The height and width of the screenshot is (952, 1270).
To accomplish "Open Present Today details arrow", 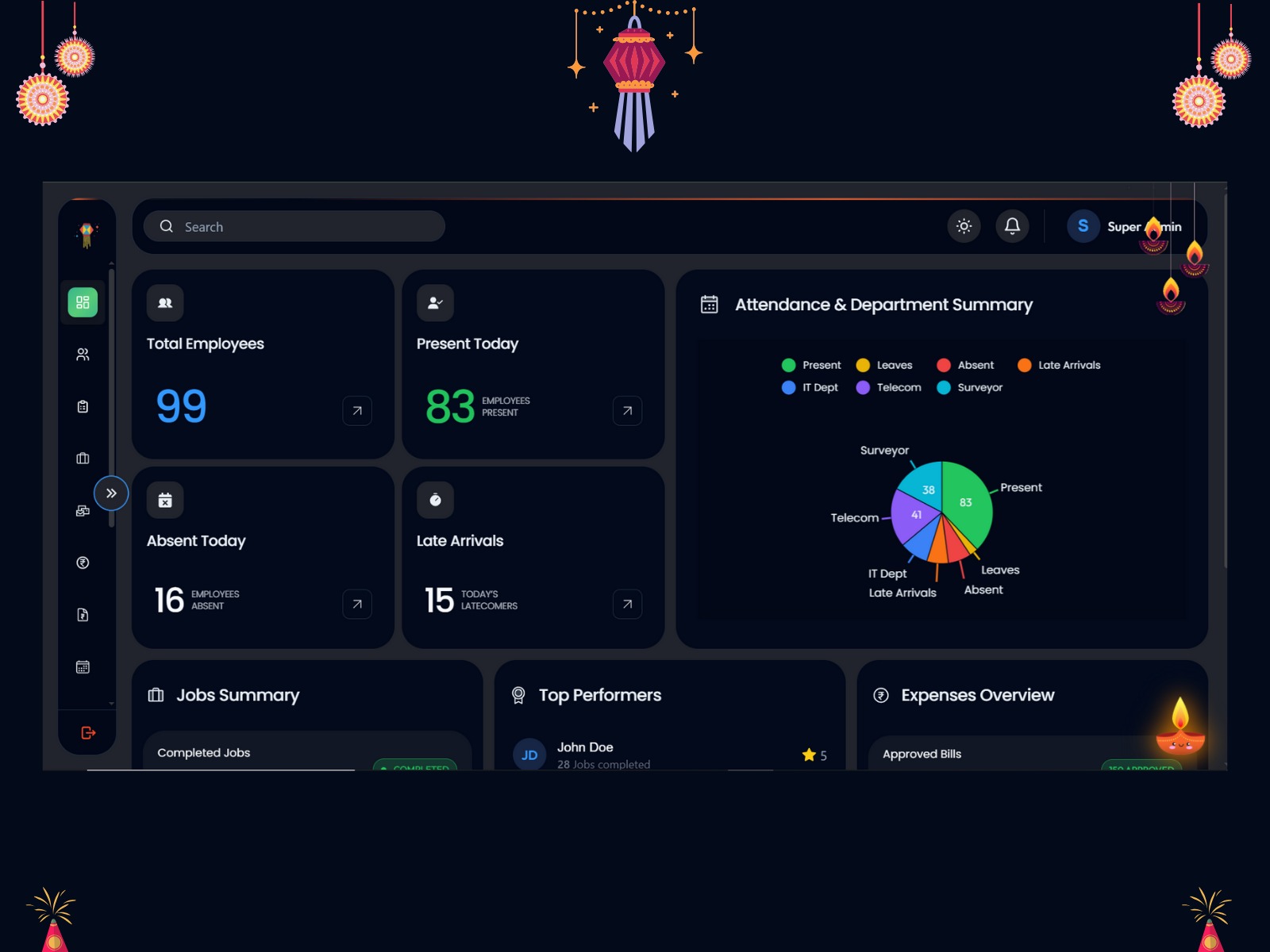I will 627,411.
